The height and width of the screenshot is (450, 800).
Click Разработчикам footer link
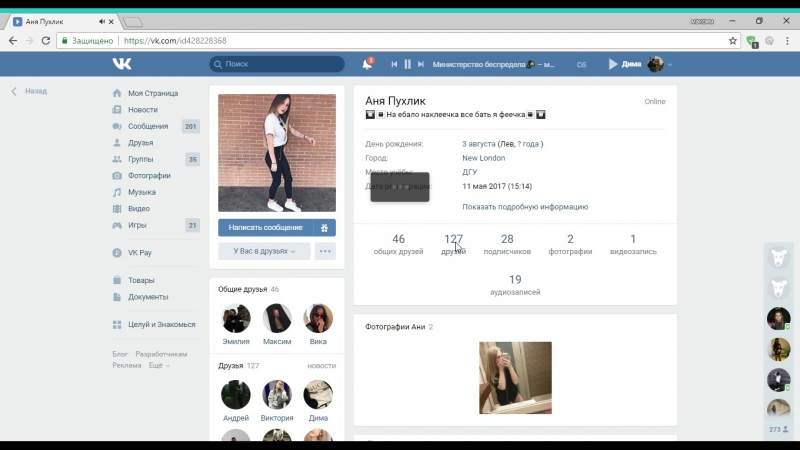(x=161, y=354)
